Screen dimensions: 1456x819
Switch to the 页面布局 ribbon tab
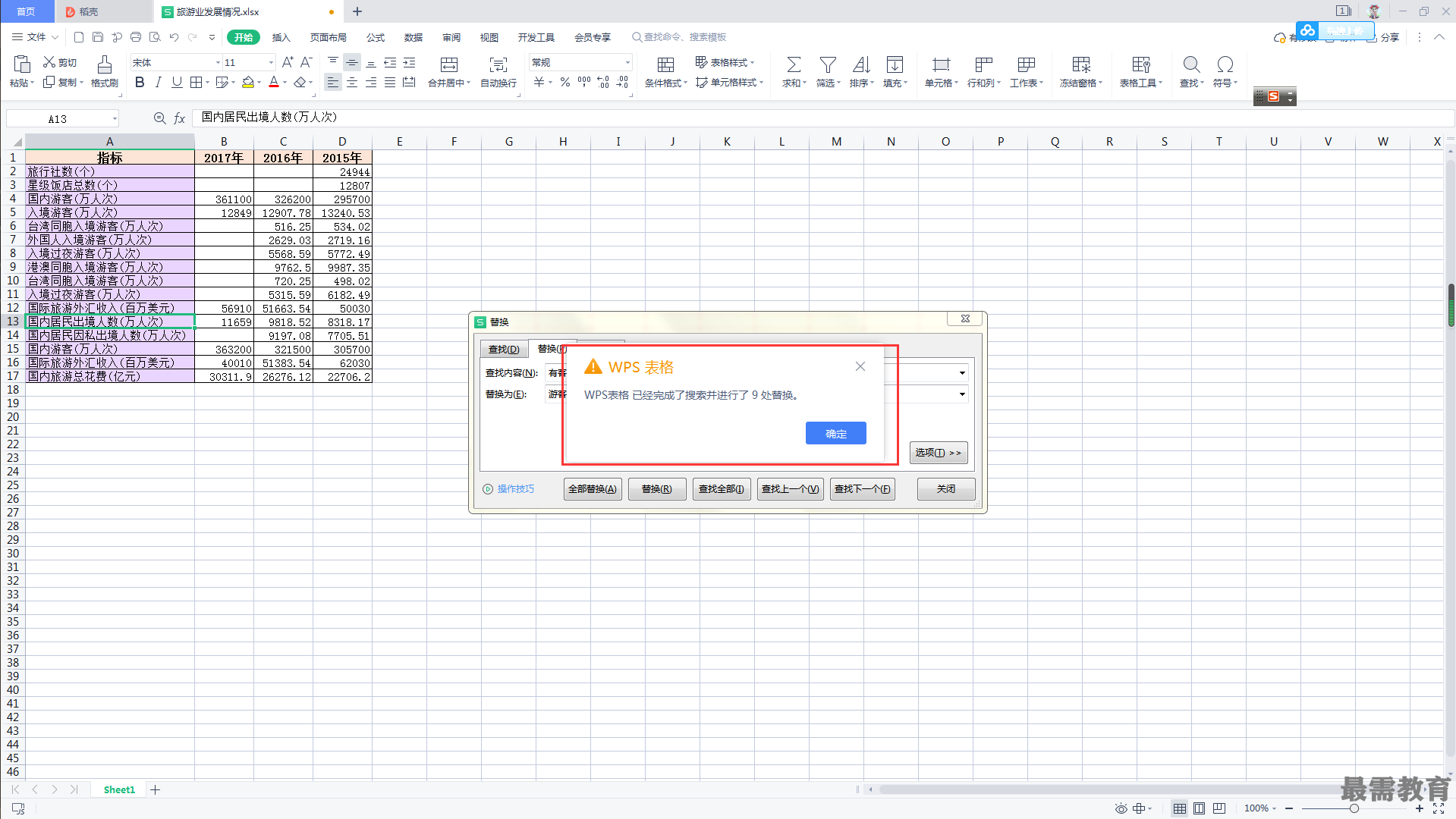329,37
